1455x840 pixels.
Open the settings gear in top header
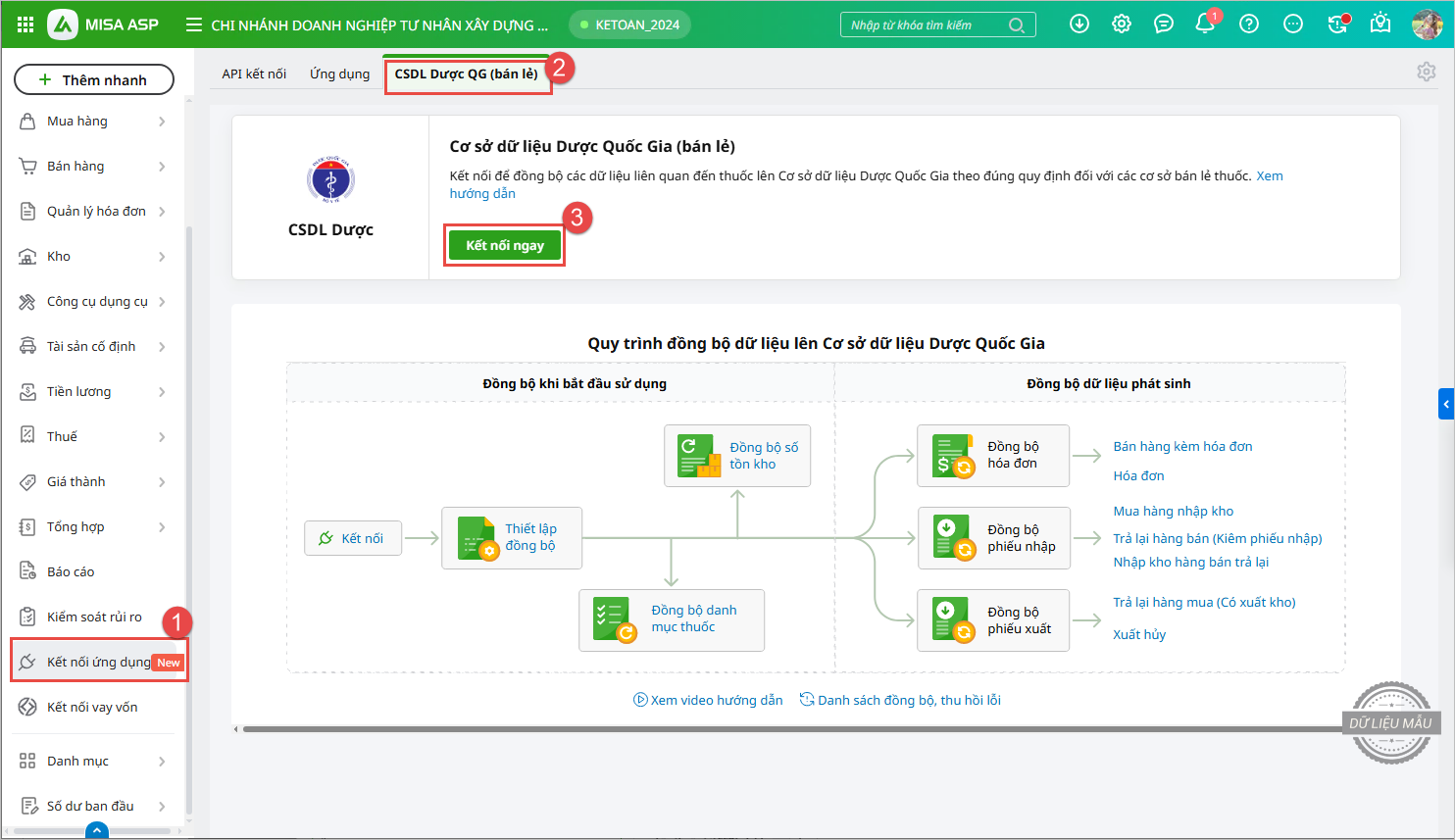tap(1122, 24)
